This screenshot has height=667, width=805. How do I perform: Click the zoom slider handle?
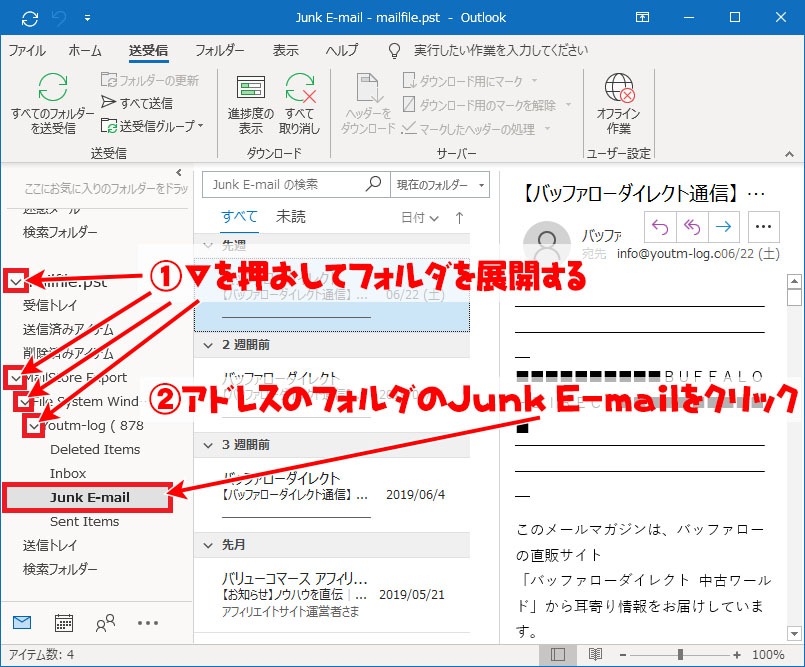pyautogui.click(x=680, y=655)
